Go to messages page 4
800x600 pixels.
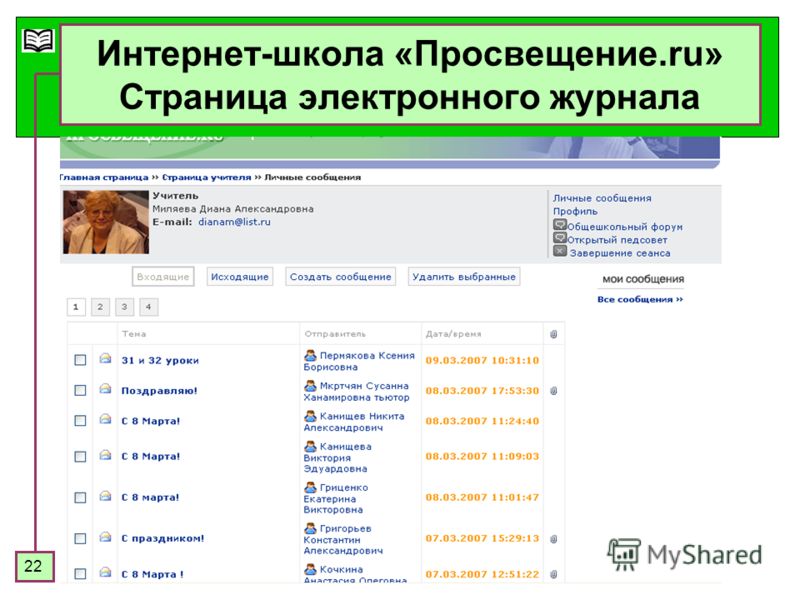(x=148, y=307)
